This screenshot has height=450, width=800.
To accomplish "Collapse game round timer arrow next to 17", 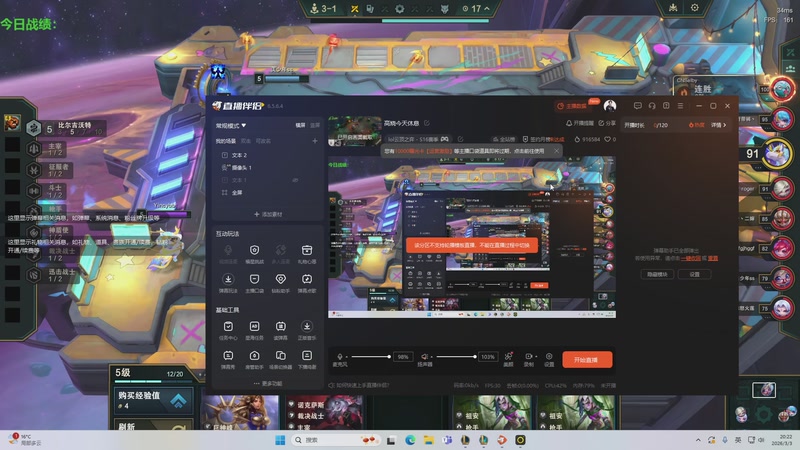I will [x=487, y=8].
